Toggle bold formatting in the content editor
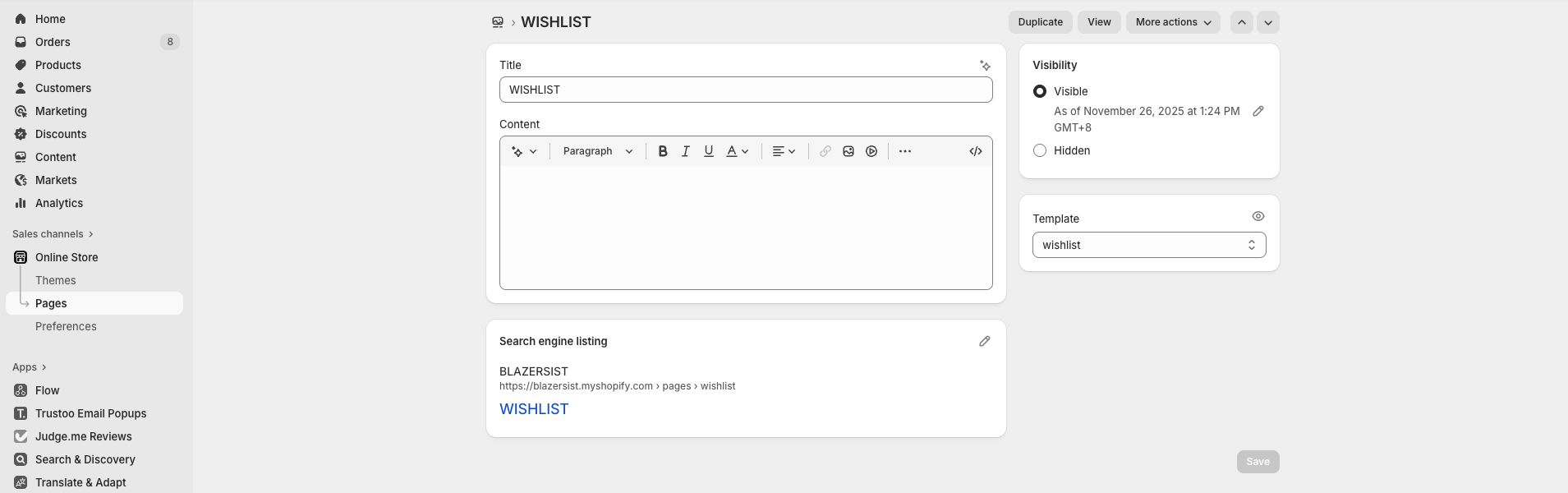Image resolution: width=1568 pixels, height=493 pixels. [663, 151]
